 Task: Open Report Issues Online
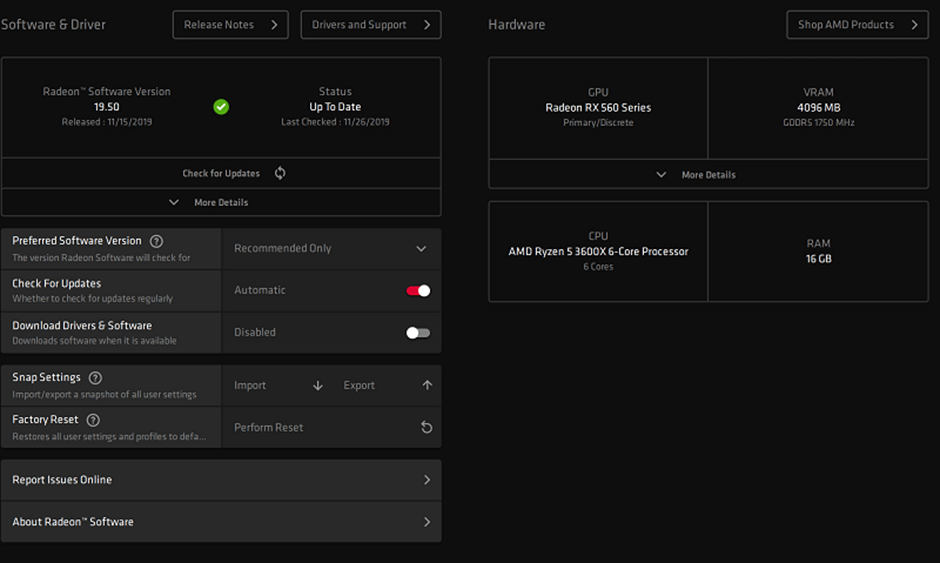pyautogui.click(x=221, y=480)
